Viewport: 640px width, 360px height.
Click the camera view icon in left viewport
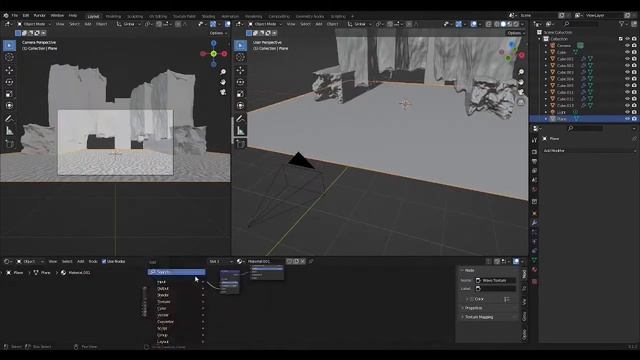pos(223,92)
